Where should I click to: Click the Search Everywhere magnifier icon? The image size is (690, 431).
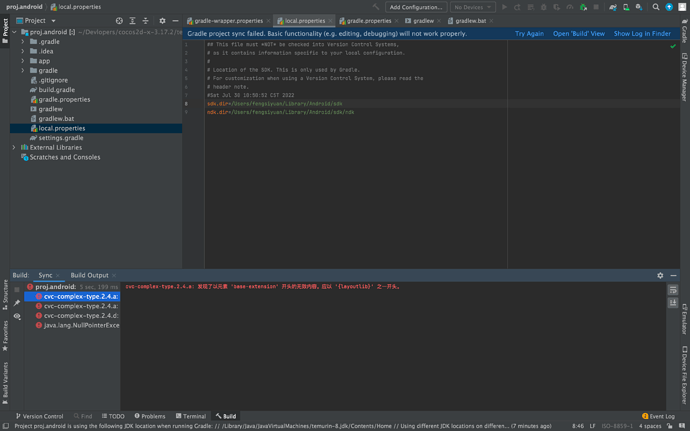coord(656,7)
